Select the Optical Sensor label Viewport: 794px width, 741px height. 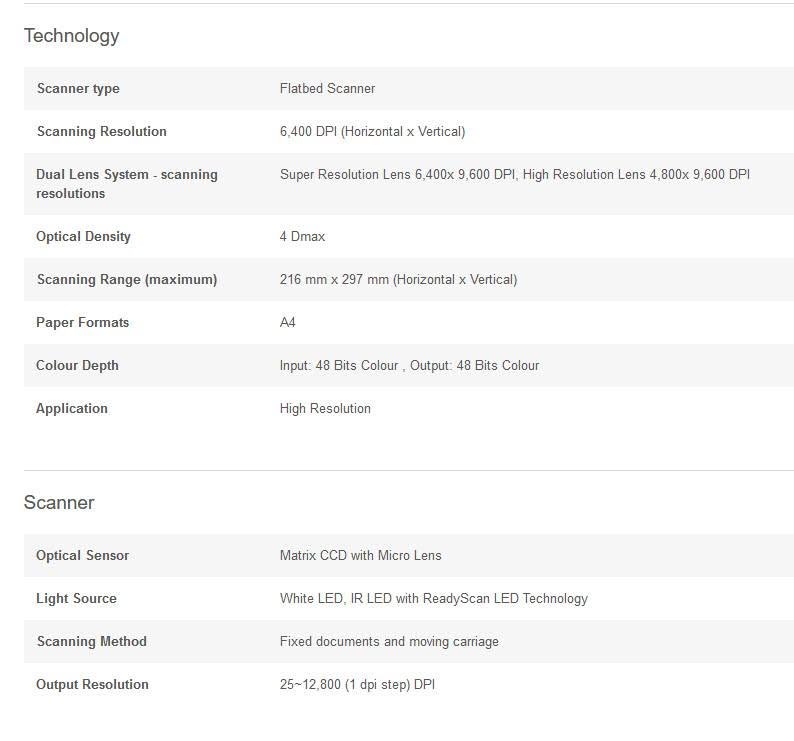(x=83, y=555)
